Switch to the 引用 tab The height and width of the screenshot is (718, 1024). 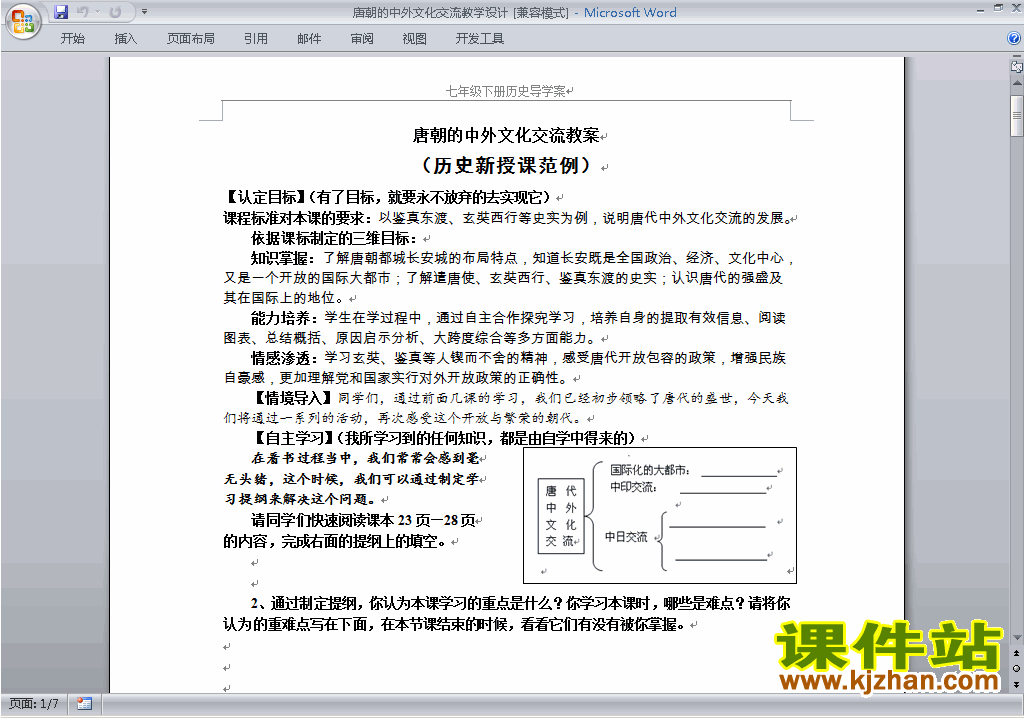[x=256, y=39]
